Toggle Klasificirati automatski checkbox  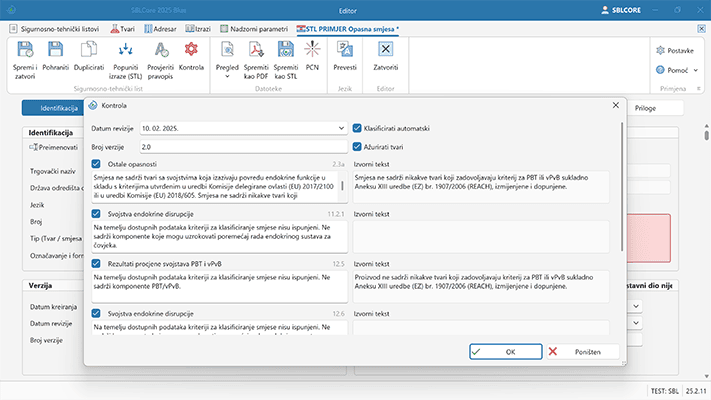tap(358, 129)
